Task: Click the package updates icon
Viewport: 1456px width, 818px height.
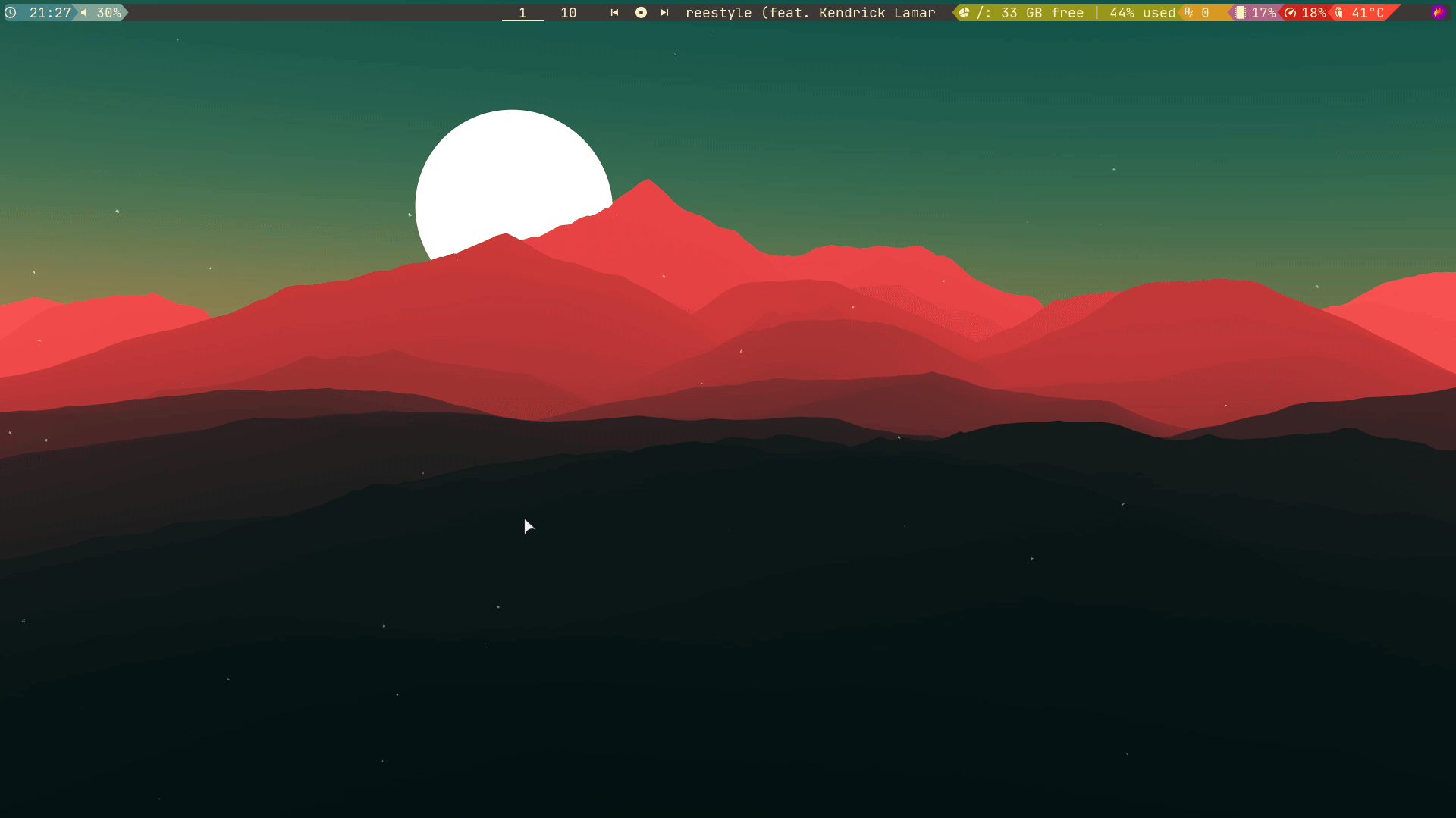Action: click(x=1188, y=13)
